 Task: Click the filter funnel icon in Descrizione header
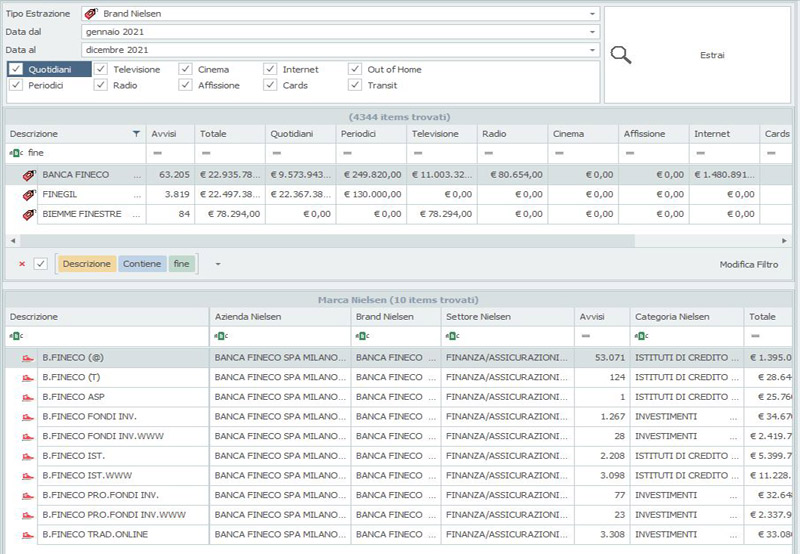click(136, 133)
